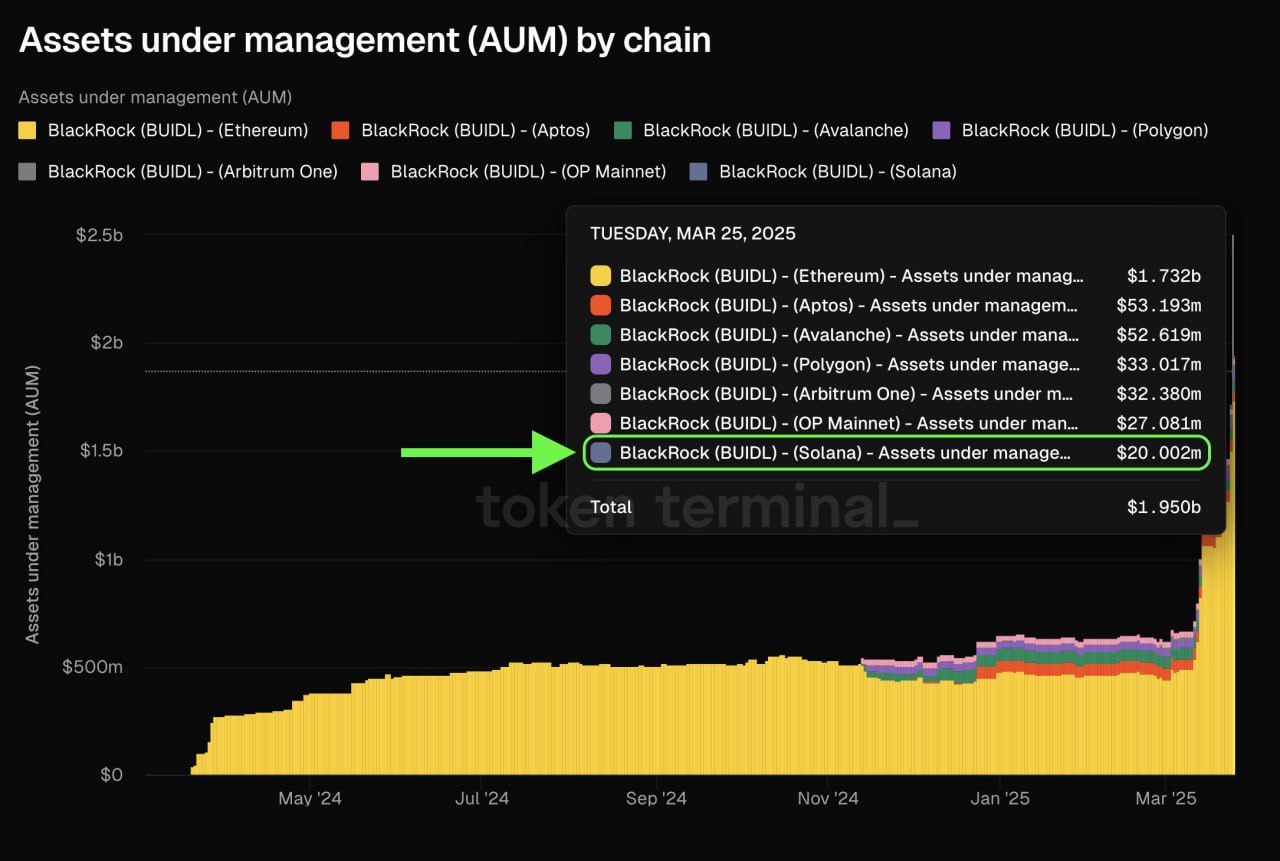Click the Nov '24 x-axis label
Screen dimensions: 1280x861
pyautogui.click(x=829, y=798)
